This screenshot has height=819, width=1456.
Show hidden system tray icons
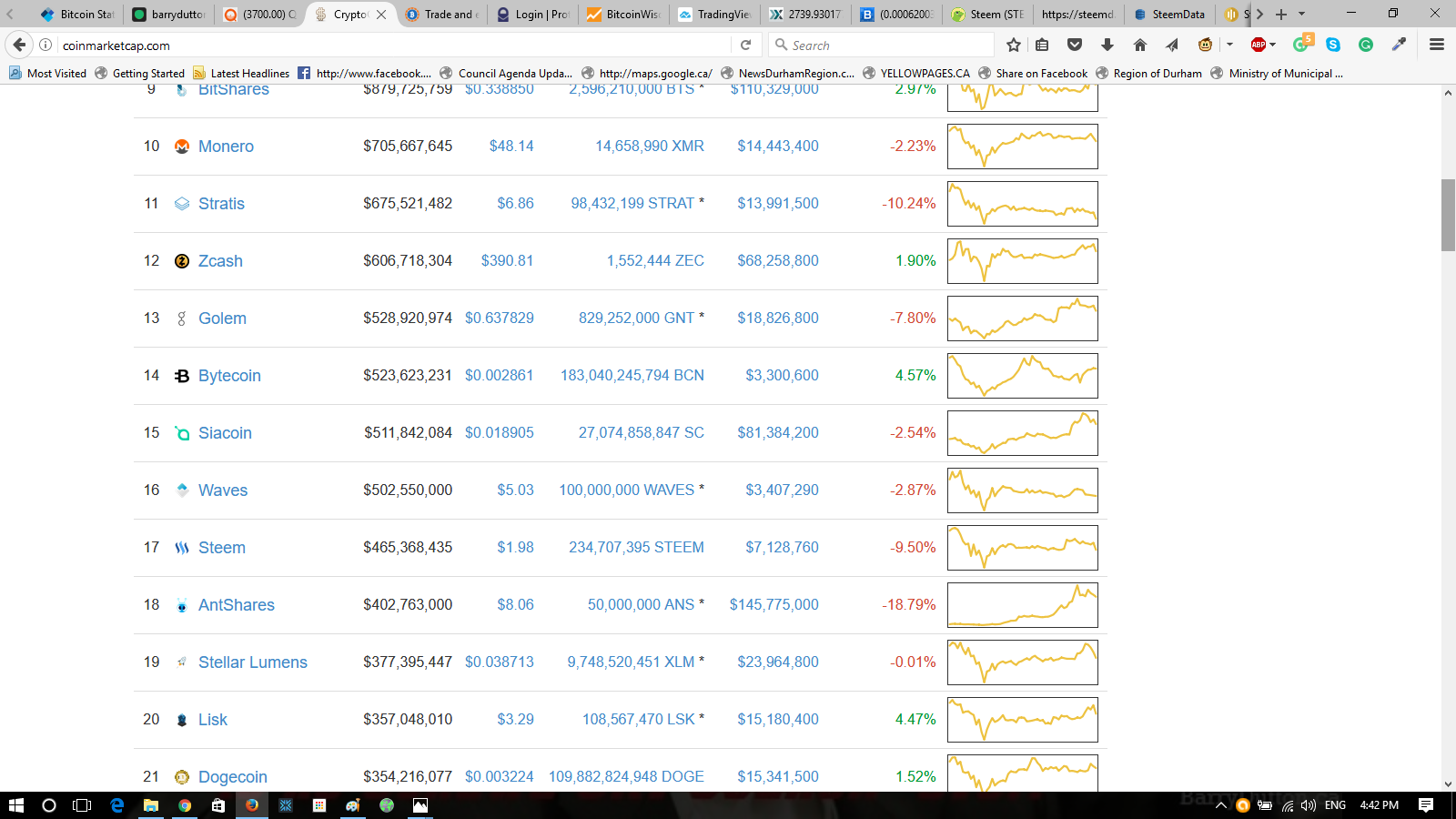1221,805
